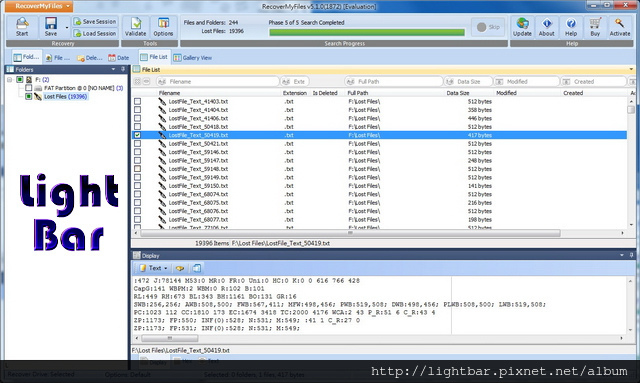This screenshot has width=640, height=383.
Task: Uncheck LostFile_Text_50419.txt checkbox
Action: click(x=138, y=135)
